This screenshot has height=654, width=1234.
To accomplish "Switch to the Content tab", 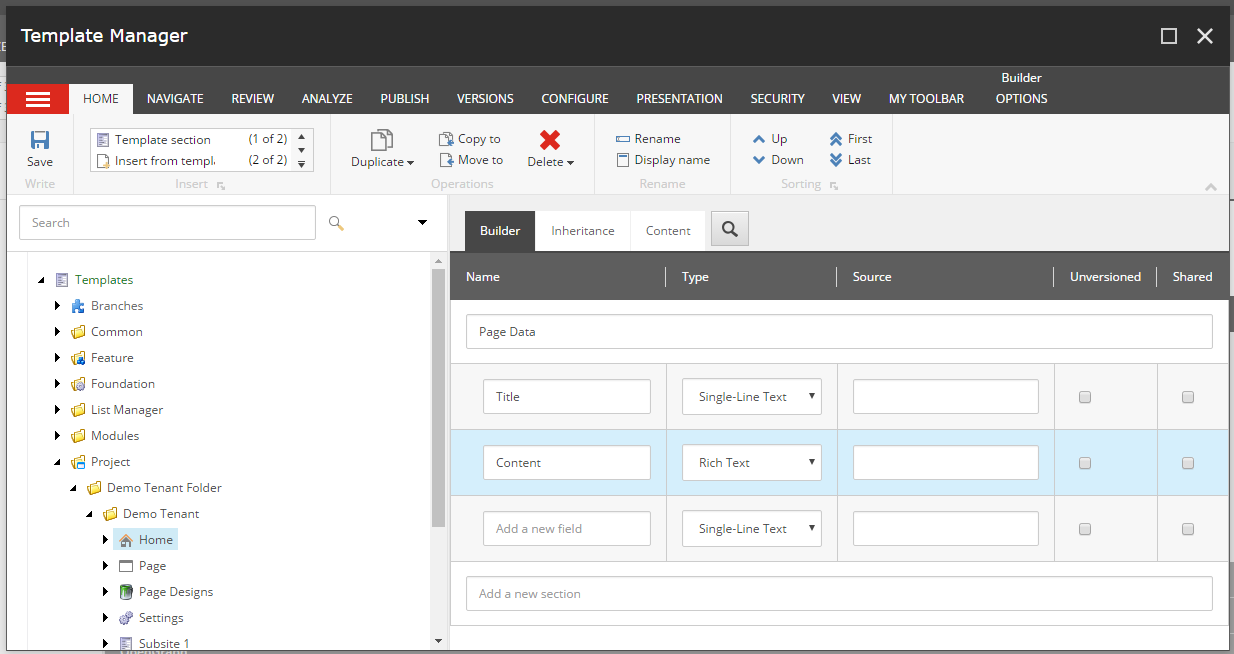I will tap(668, 231).
